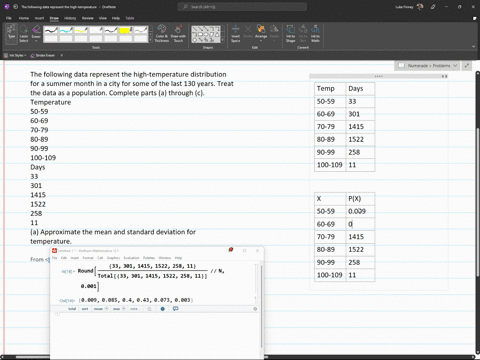Click Insert Space tool

[x=236, y=33]
